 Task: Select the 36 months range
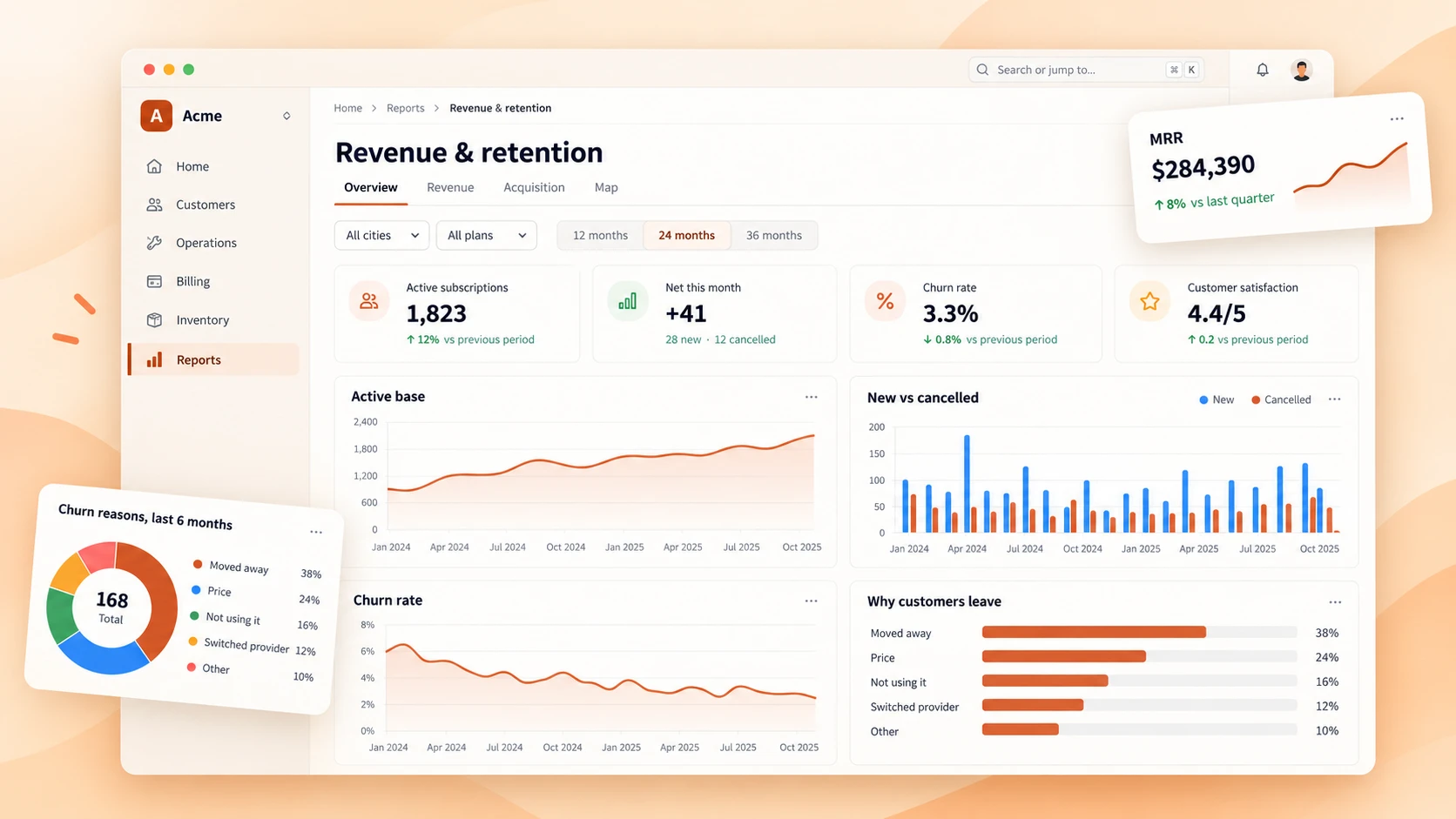(x=773, y=235)
